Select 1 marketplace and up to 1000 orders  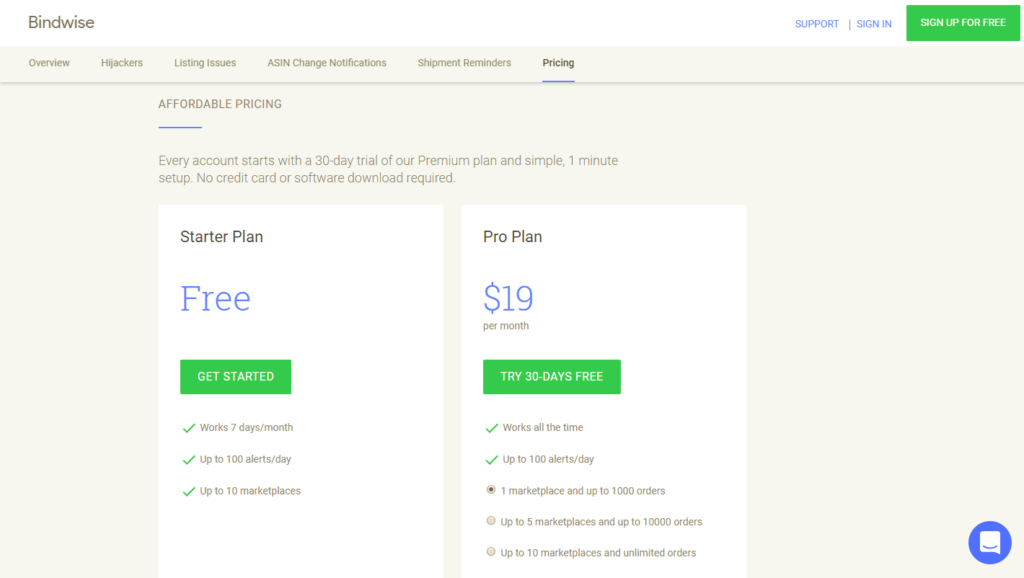491,490
